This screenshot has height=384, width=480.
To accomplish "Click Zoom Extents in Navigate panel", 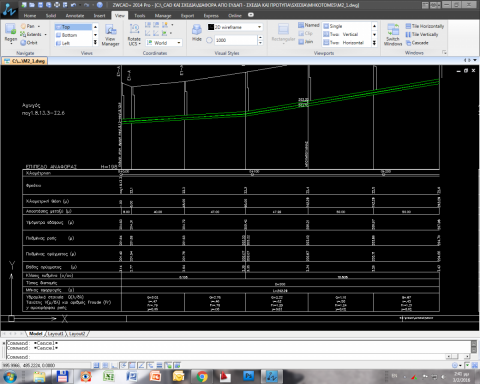I will click(x=31, y=34).
